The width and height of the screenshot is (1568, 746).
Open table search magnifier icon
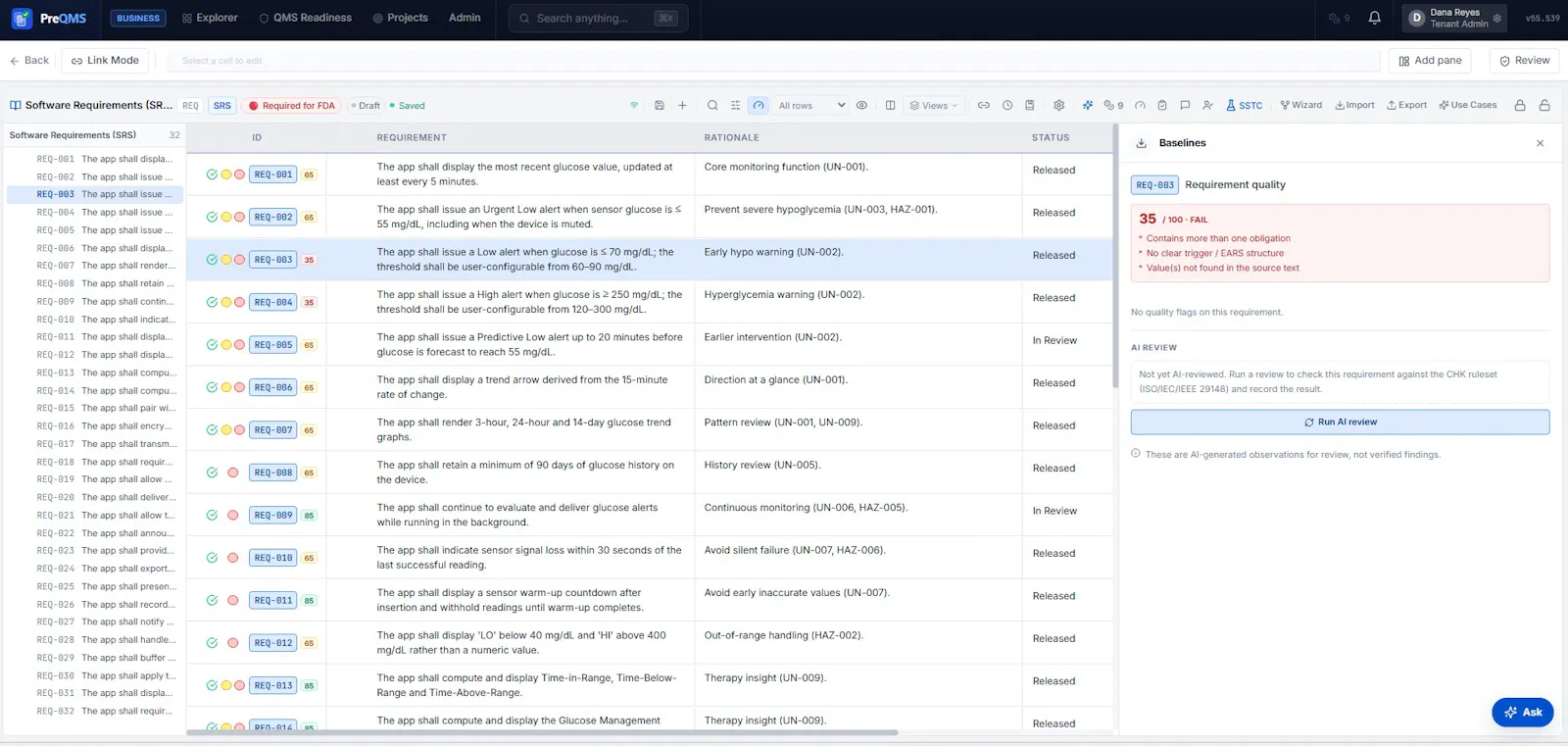point(712,105)
